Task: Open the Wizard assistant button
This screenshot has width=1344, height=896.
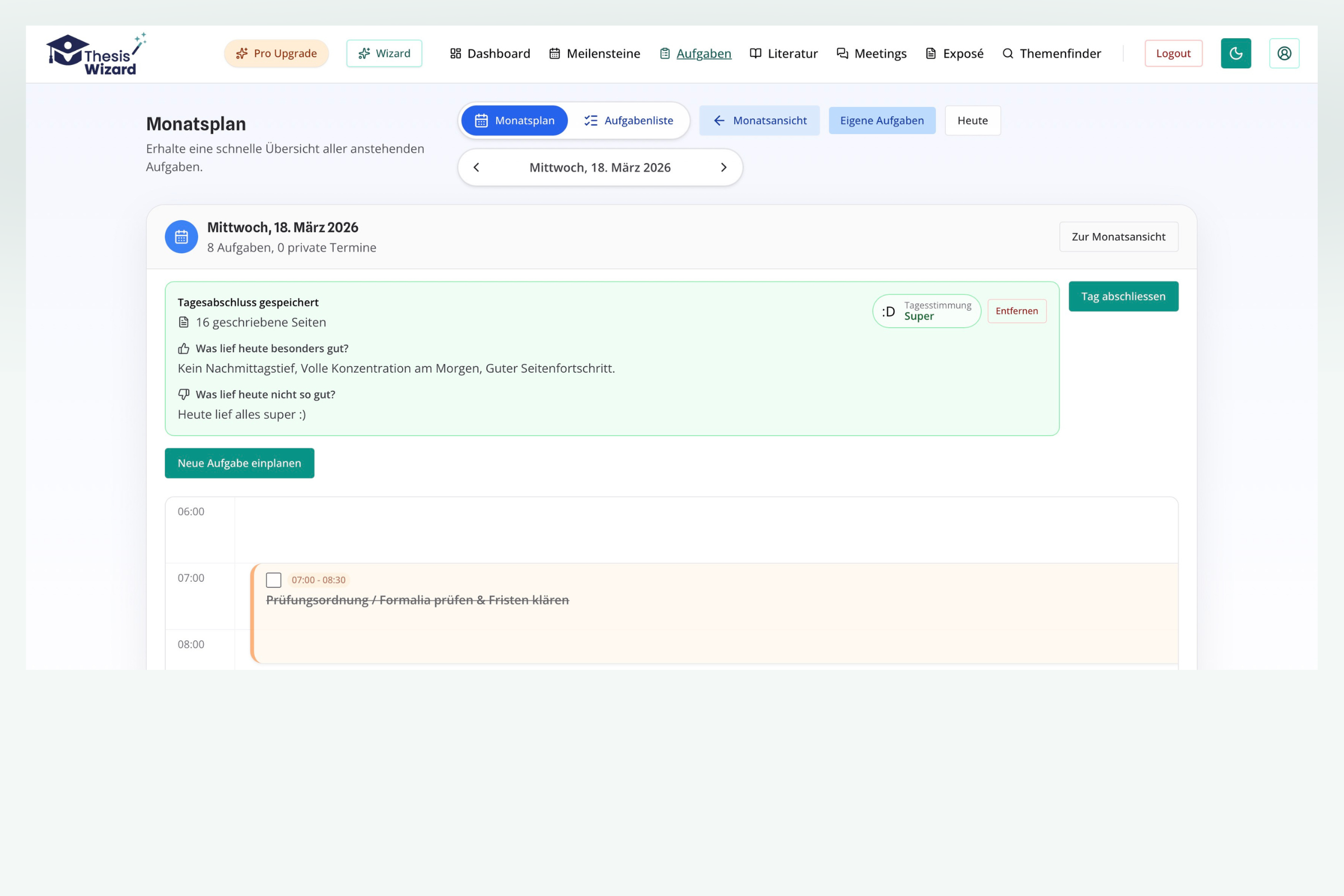Action: (384, 53)
